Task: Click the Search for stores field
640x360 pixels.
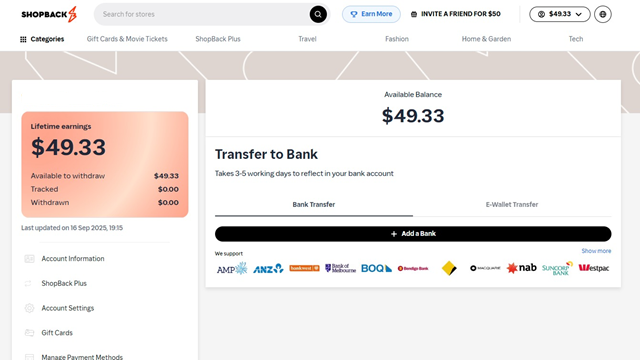Action: point(204,14)
